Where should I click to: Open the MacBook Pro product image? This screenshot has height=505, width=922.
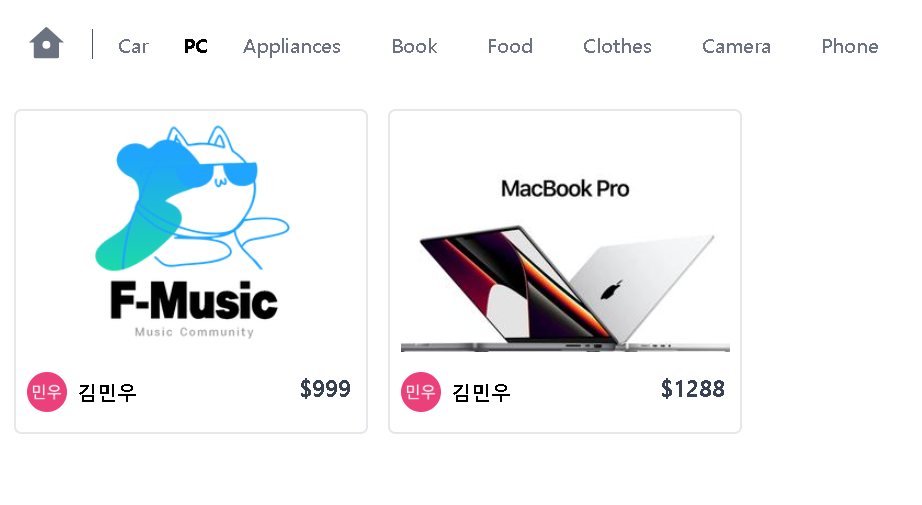click(565, 236)
